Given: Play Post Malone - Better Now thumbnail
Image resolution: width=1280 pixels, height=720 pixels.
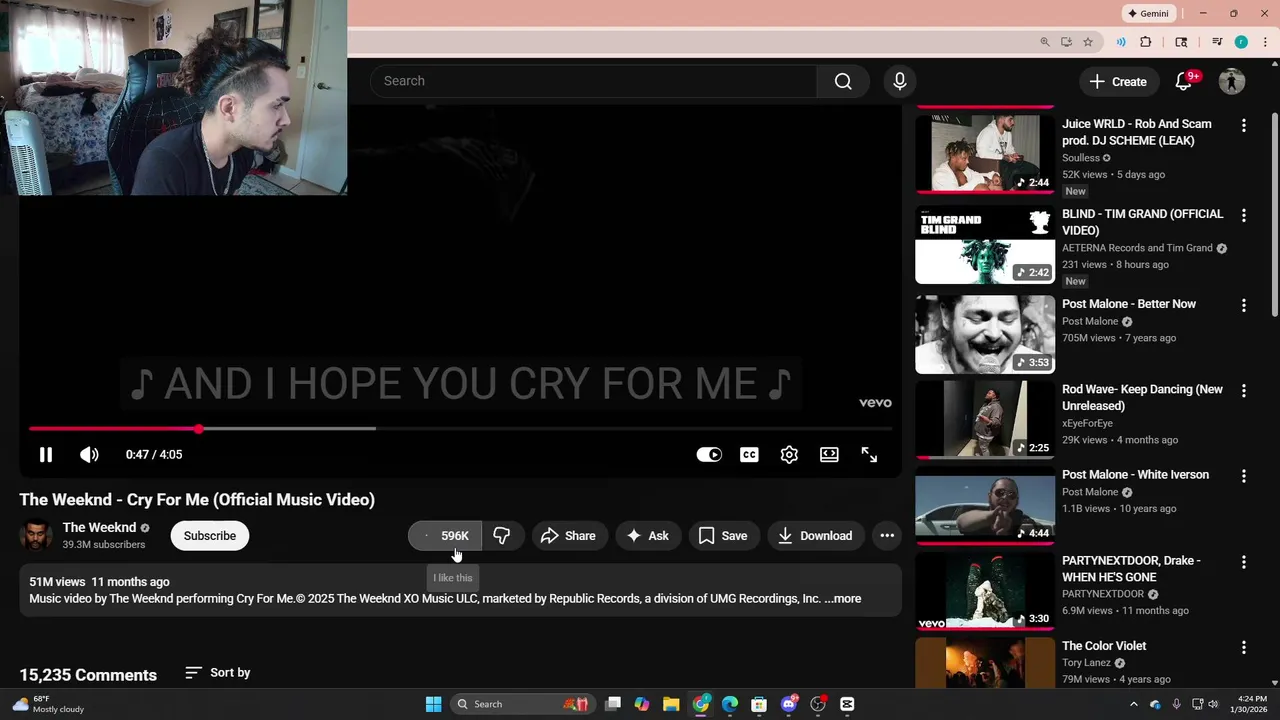Looking at the screenshot, I should [x=985, y=334].
